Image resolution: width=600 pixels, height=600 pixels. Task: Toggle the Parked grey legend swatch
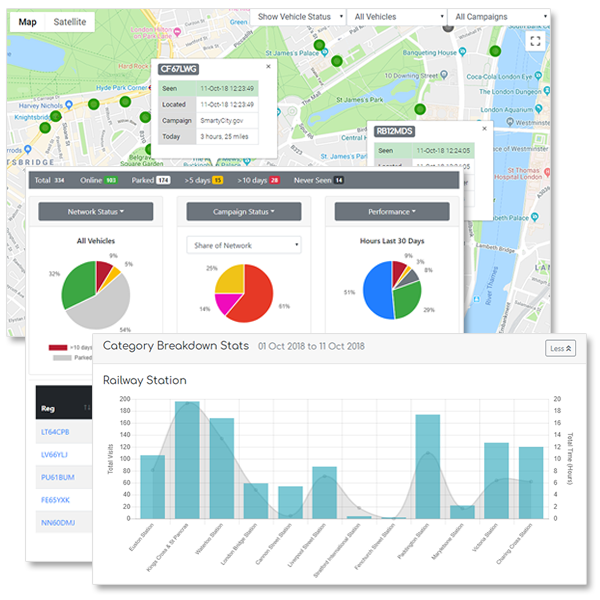click(x=62, y=358)
